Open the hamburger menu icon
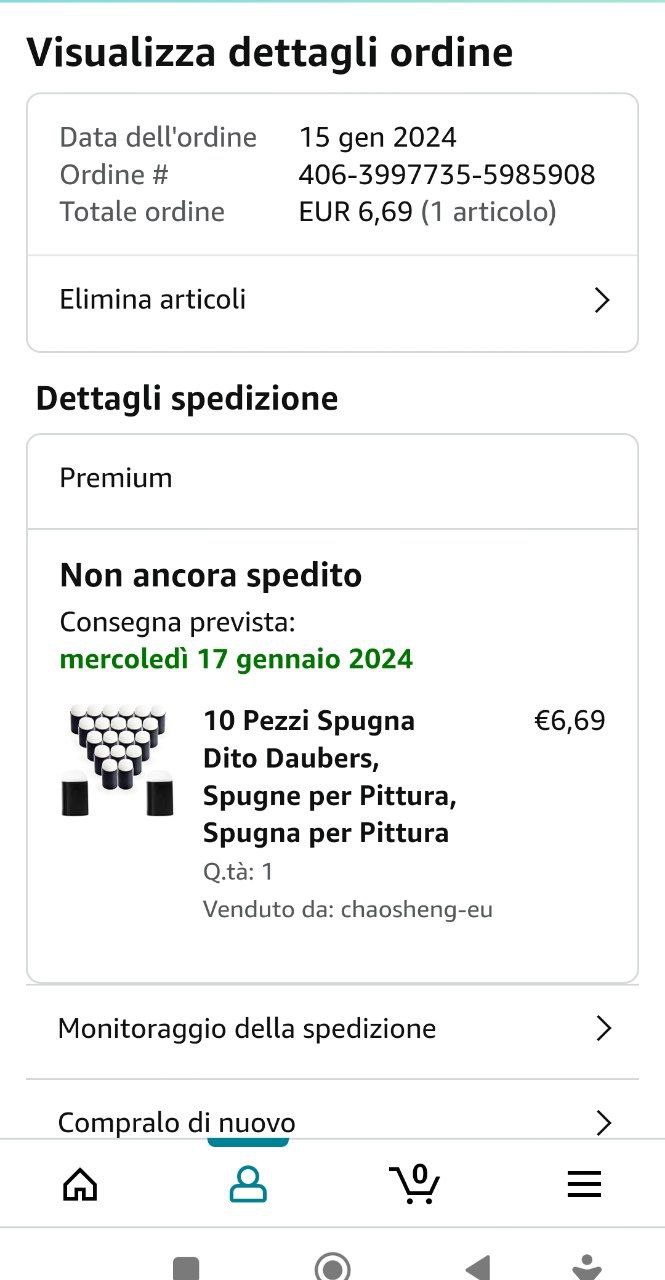 [584, 1184]
